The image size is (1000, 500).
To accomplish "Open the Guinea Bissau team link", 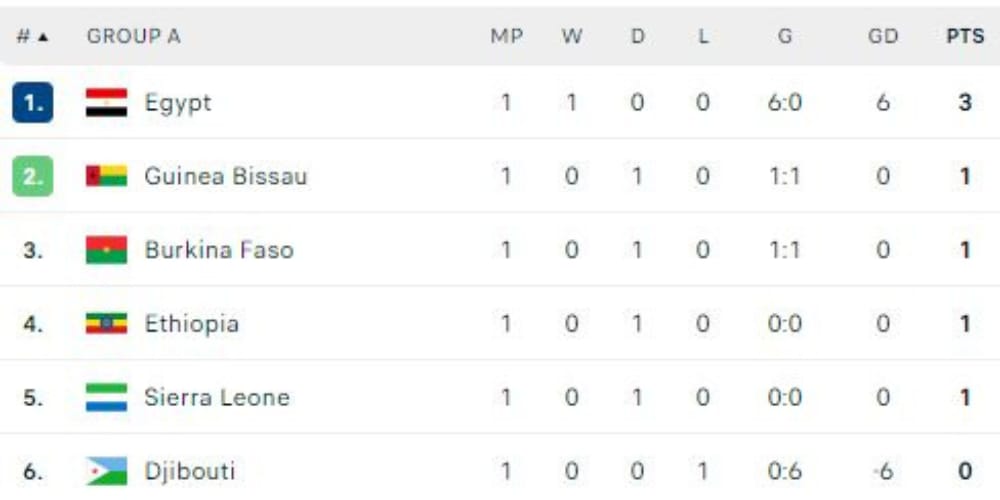I will click(226, 176).
